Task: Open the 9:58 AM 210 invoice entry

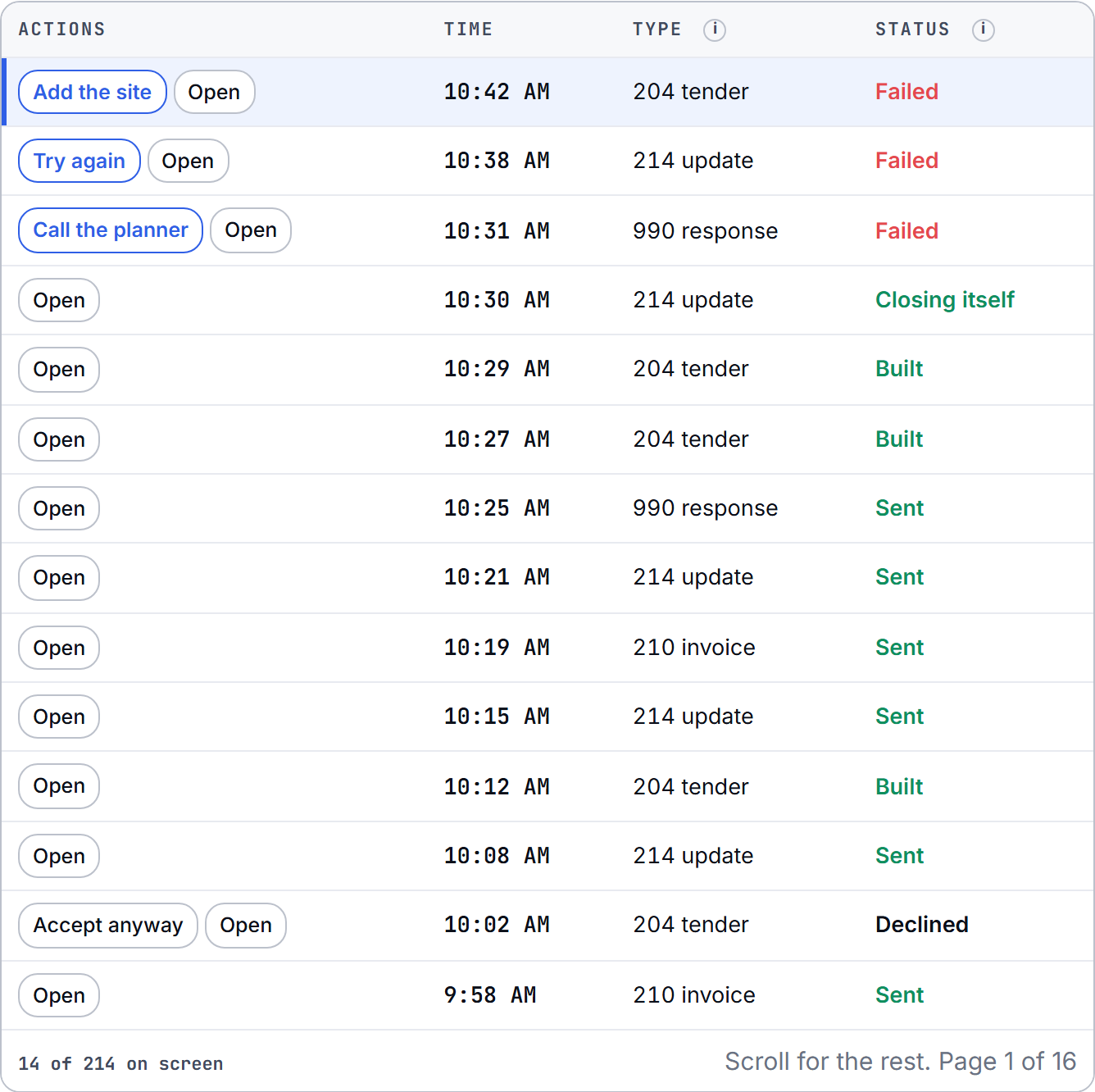Action: 59,995
